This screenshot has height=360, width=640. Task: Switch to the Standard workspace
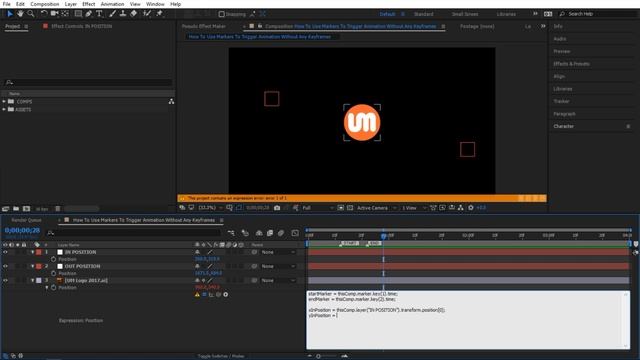424,14
